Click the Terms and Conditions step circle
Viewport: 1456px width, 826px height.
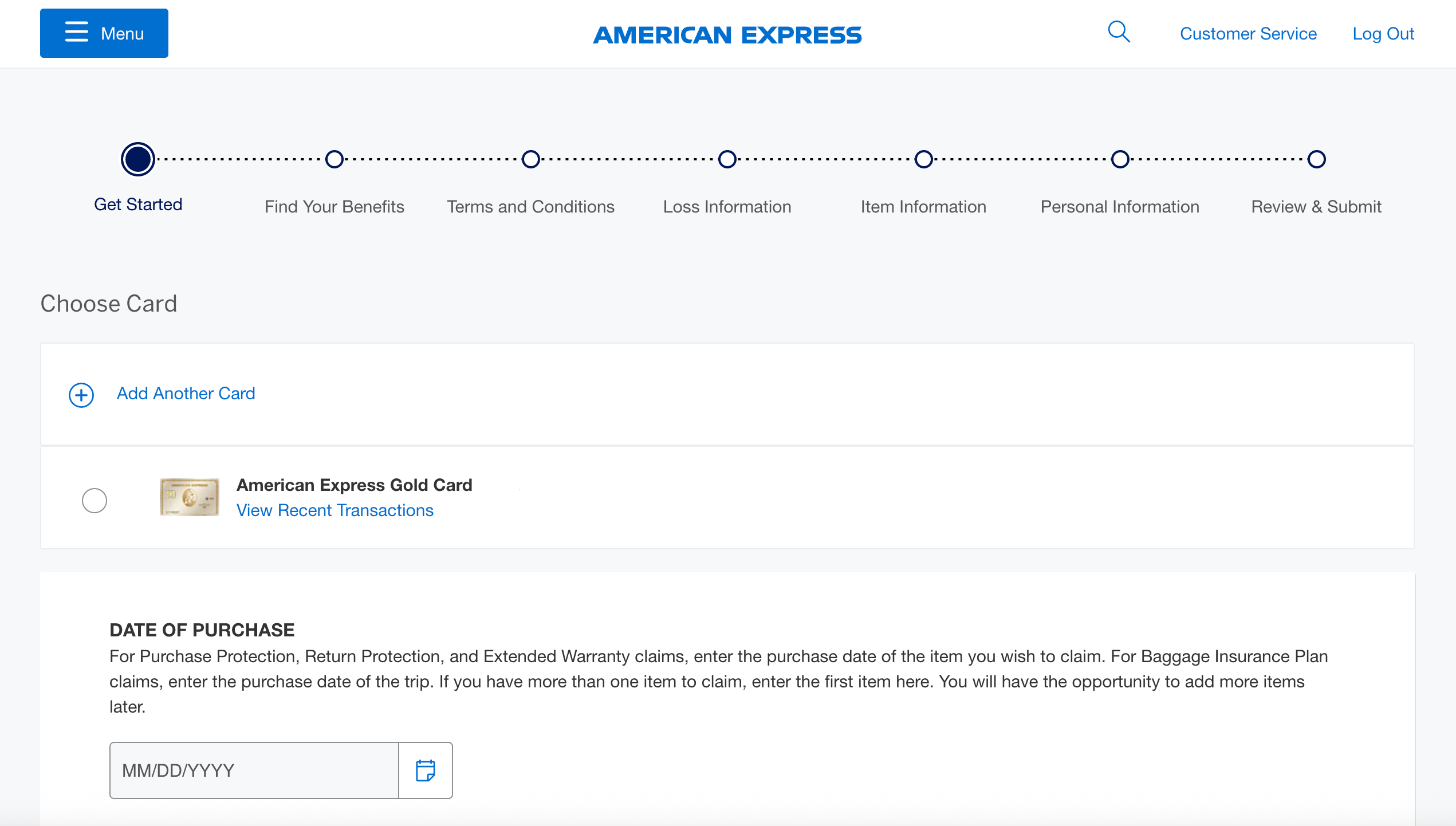pos(530,159)
